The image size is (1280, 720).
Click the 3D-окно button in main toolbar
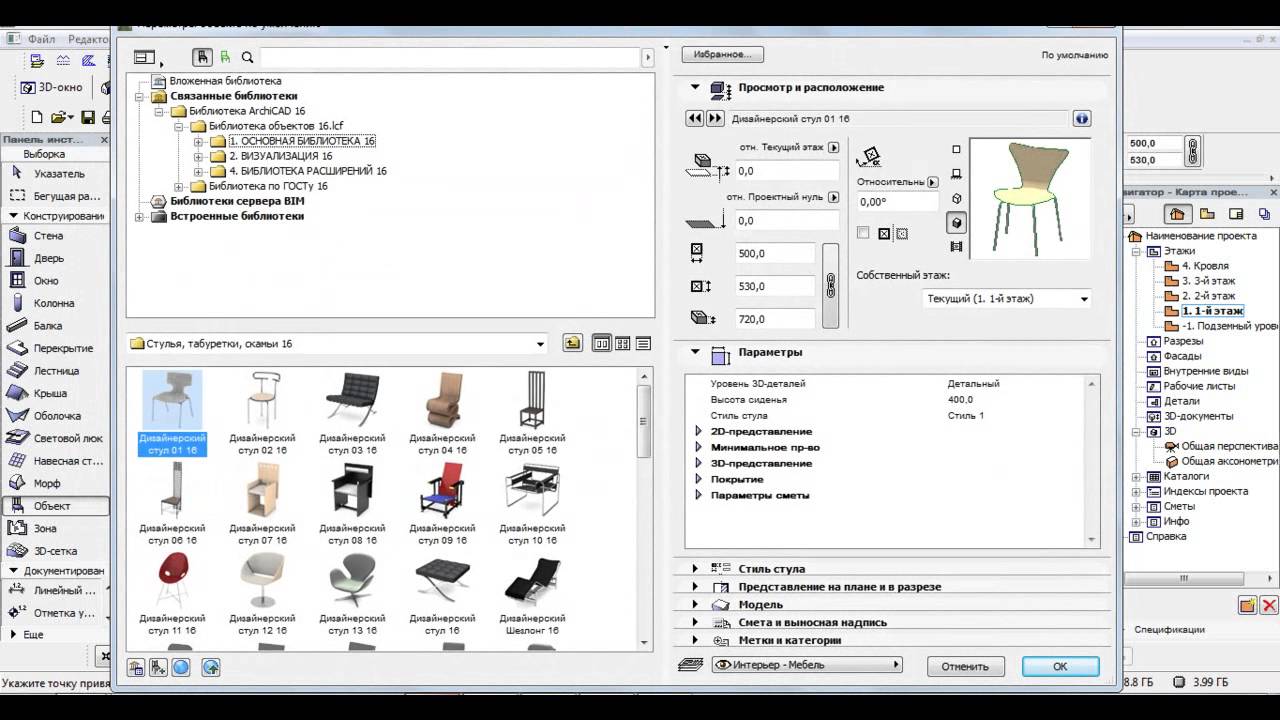pos(54,87)
